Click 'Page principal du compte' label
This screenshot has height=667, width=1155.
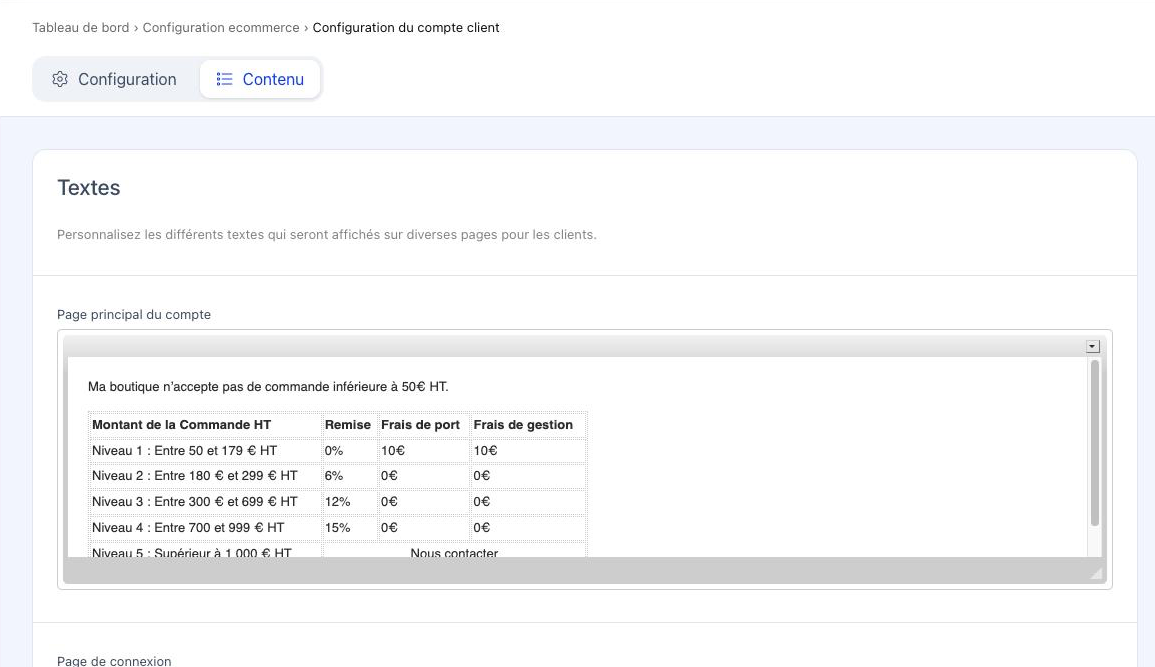coord(134,314)
